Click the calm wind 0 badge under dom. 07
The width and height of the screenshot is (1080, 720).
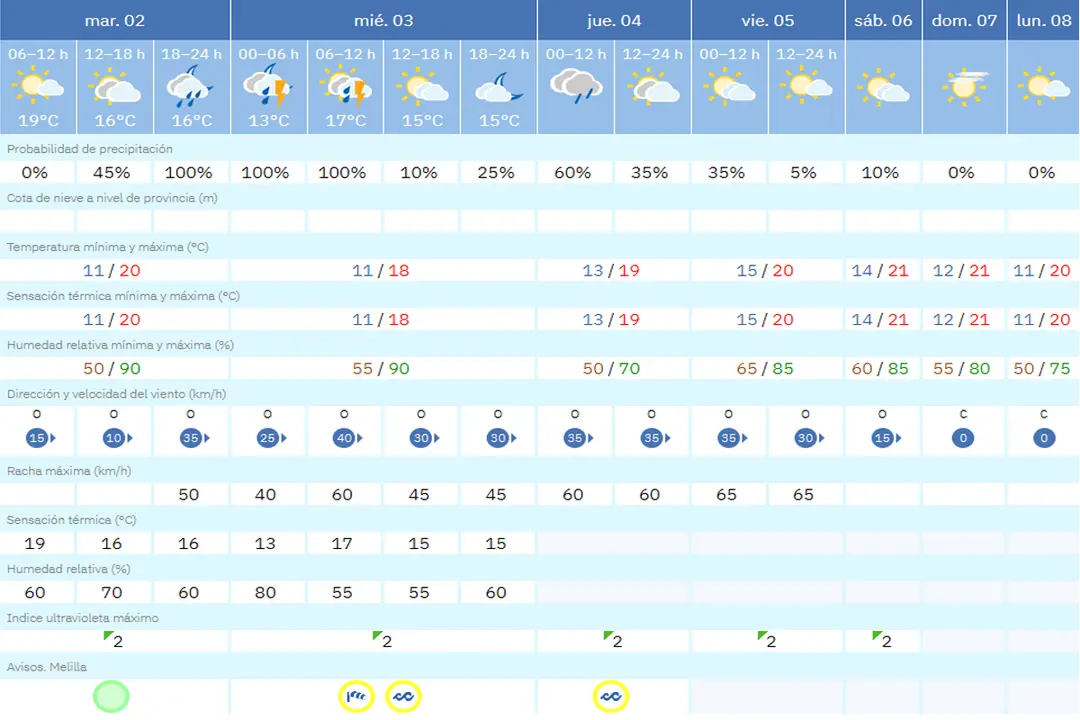963,438
